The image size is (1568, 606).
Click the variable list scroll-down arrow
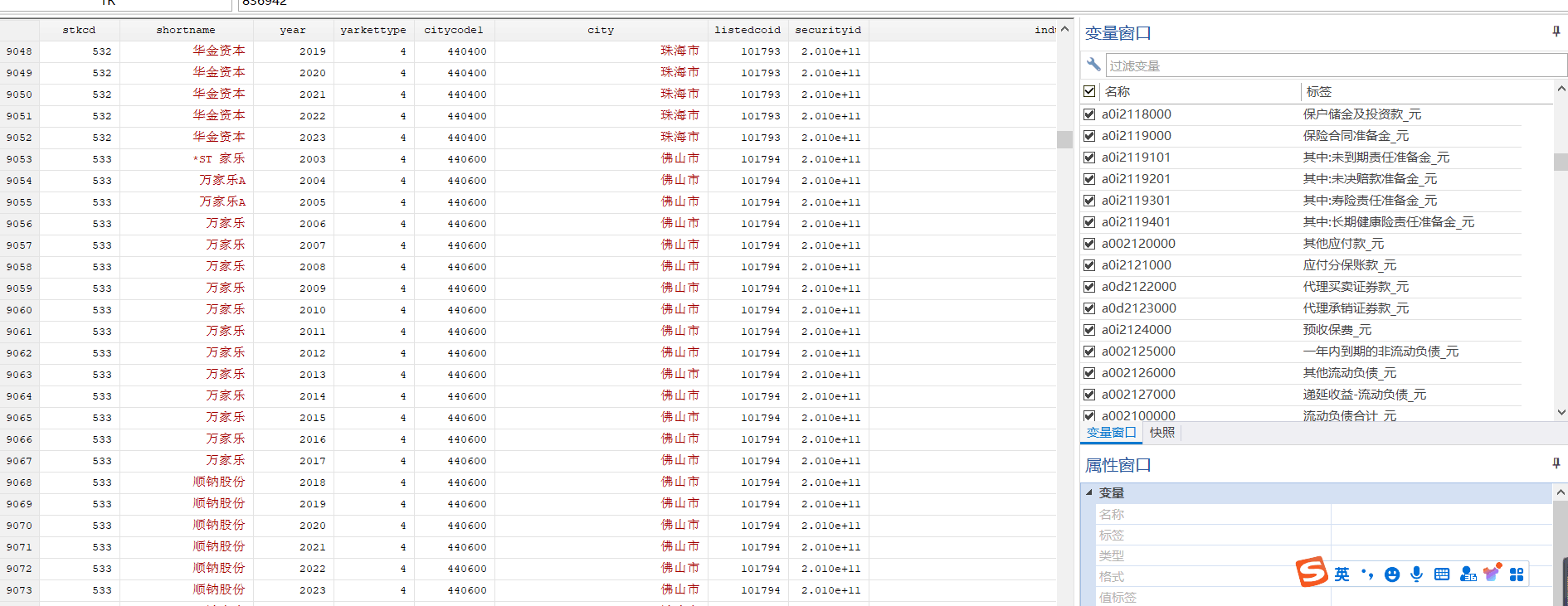pos(1561,412)
